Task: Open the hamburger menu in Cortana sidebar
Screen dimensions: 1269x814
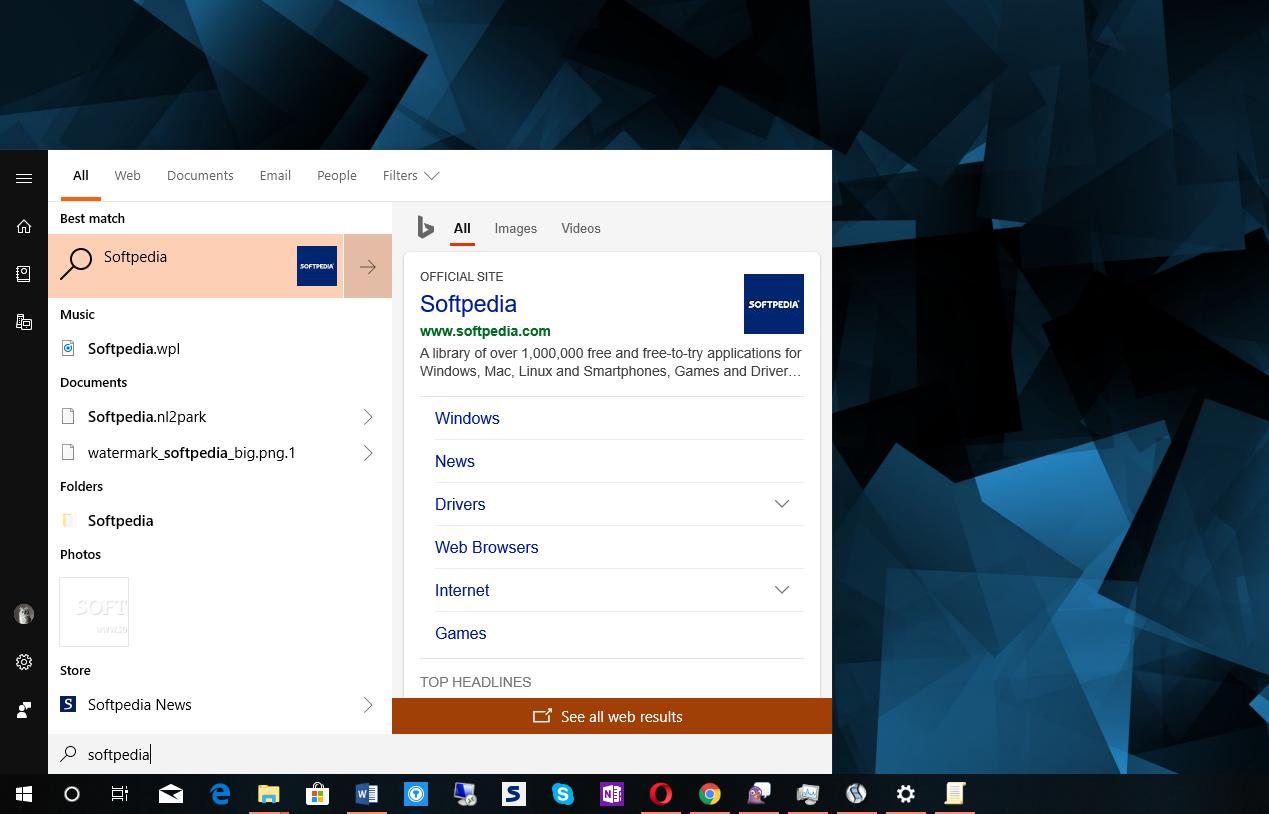Action: pos(24,178)
